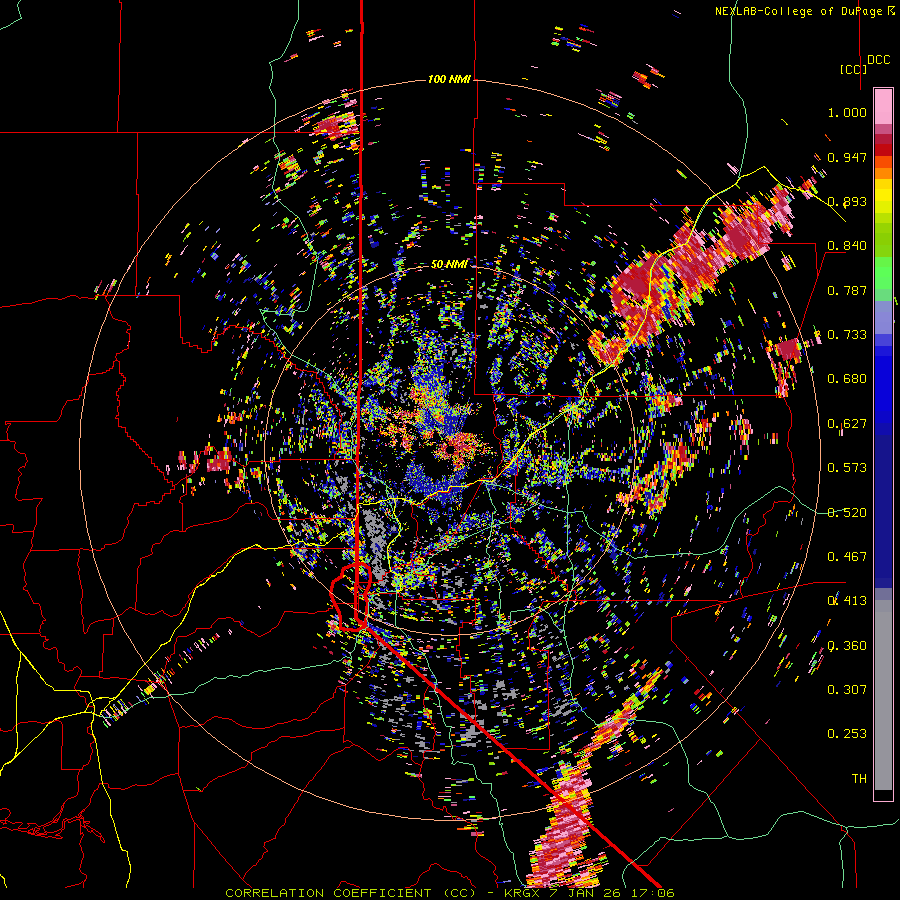Click the 0.467 value on the color scale
The height and width of the screenshot is (900, 900).
click(847, 557)
